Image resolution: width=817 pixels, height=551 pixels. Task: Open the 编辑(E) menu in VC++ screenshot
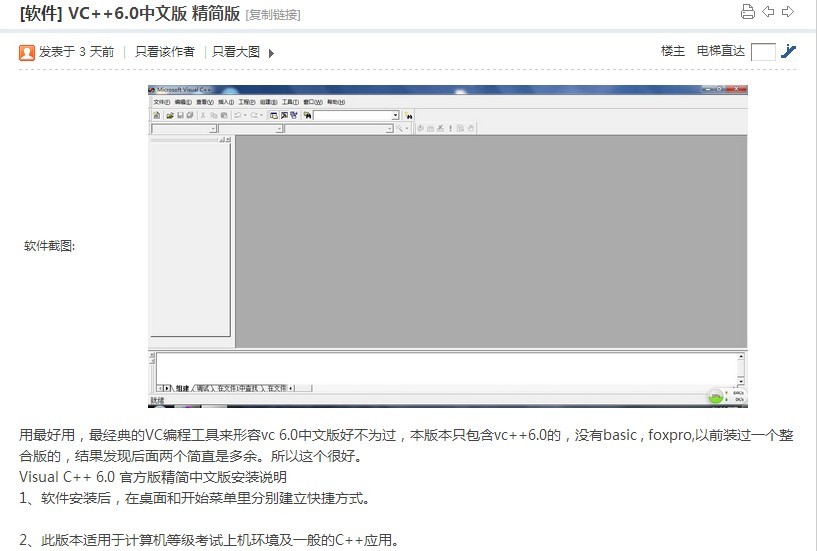[x=183, y=102]
